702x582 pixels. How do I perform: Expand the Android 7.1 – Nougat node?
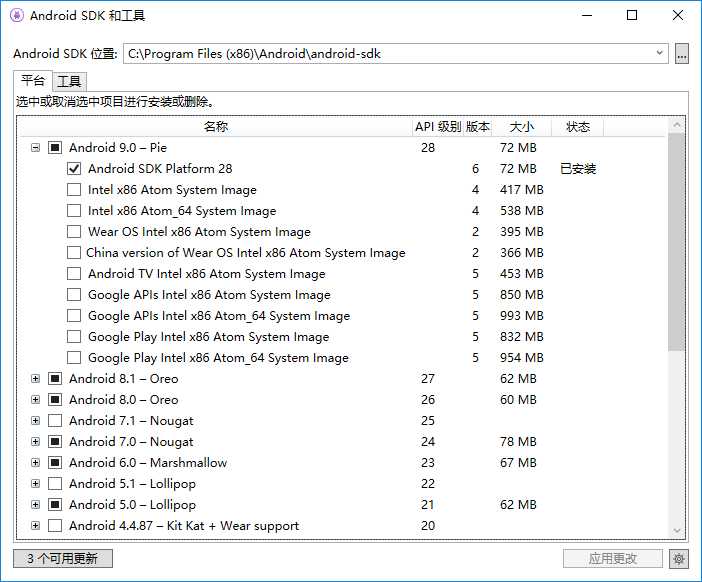pos(35,421)
